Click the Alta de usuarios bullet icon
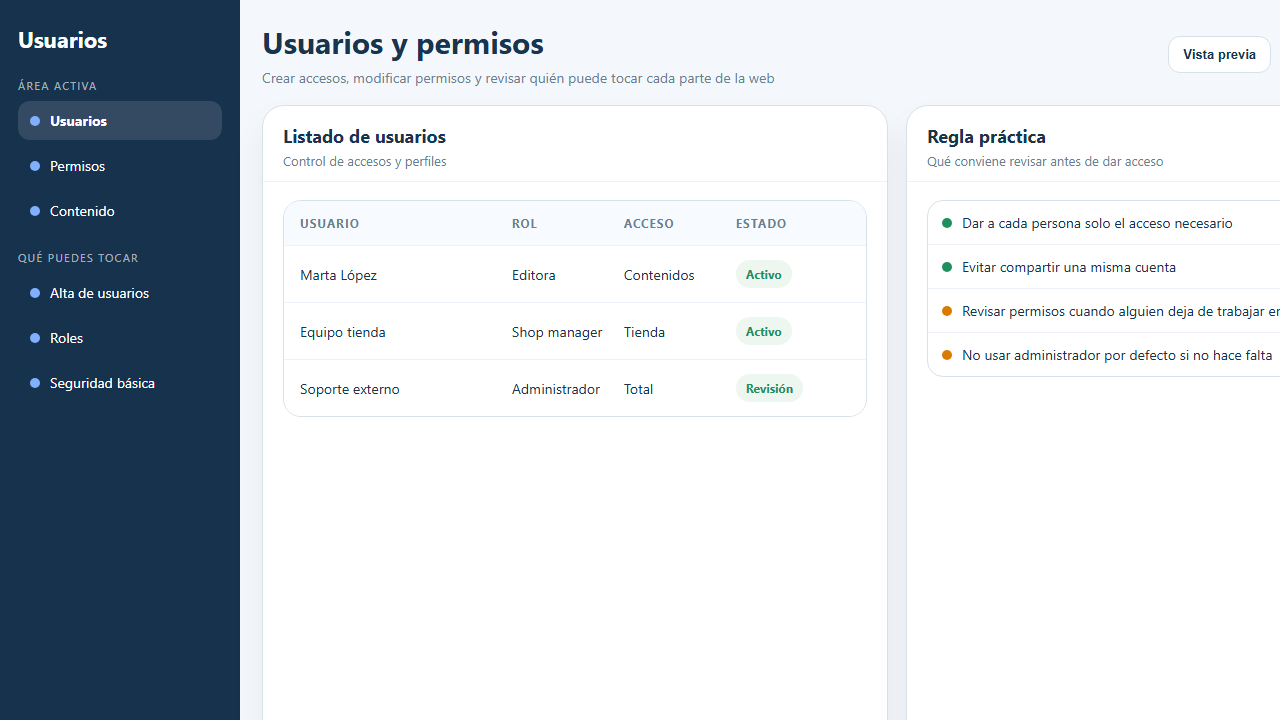This screenshot has height=720, width=1280. [35, 292]
